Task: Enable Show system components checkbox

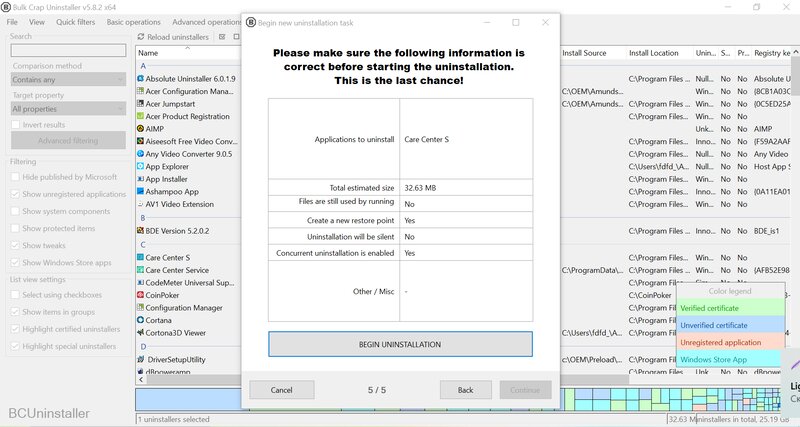Action: (x=15, y=211)
